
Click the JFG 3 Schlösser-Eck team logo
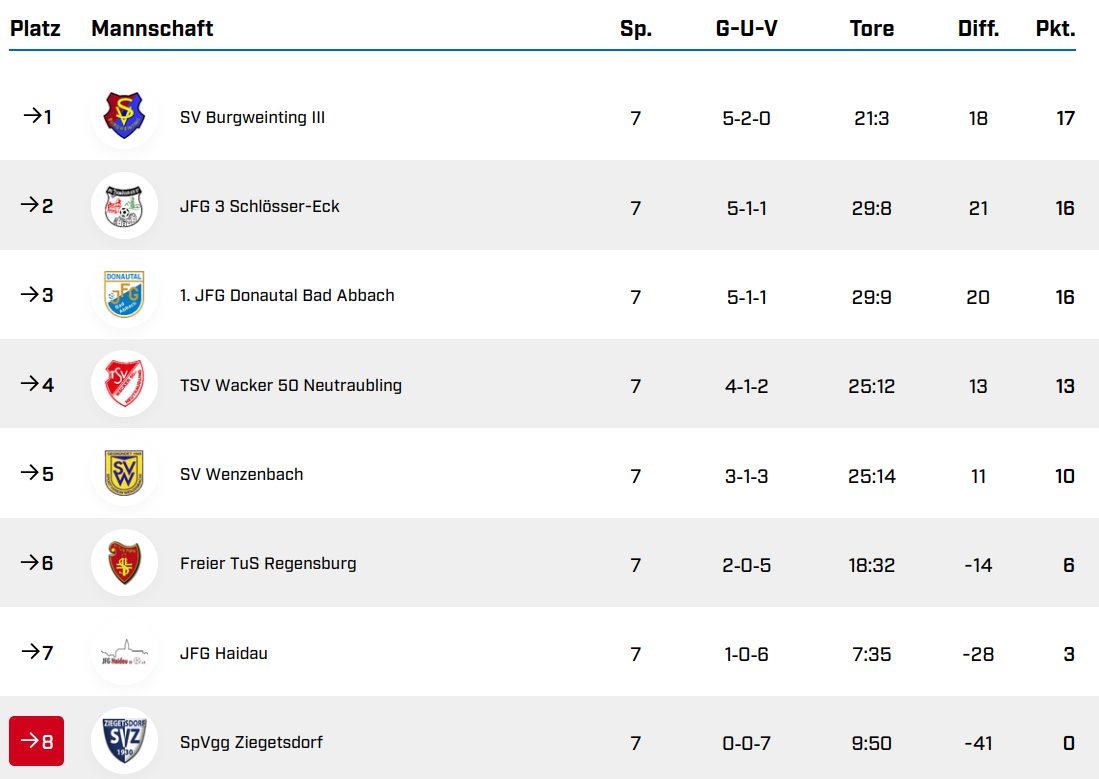pos(124,206)
